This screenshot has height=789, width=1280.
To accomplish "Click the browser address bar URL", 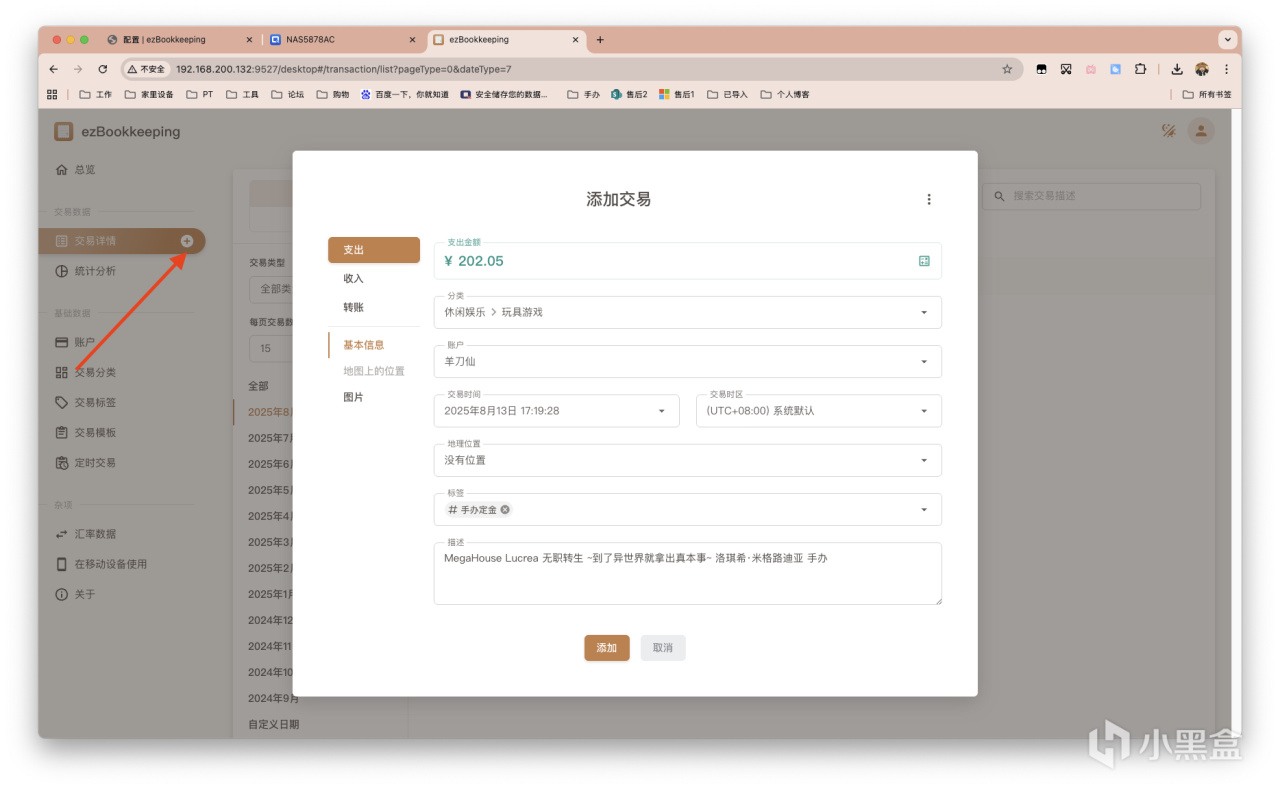I will [x=343, y=69].
